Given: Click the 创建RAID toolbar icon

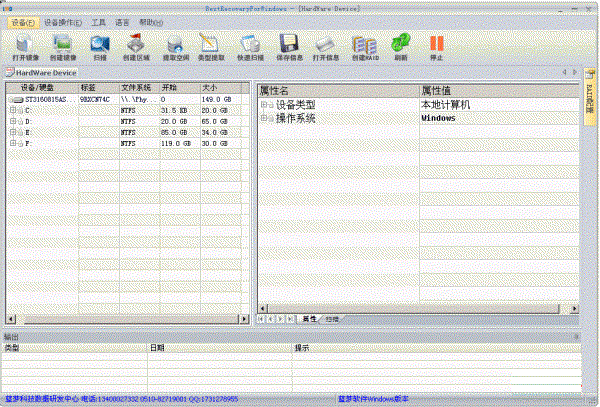Looking at the screenshot, I should (x=365, y=43).
